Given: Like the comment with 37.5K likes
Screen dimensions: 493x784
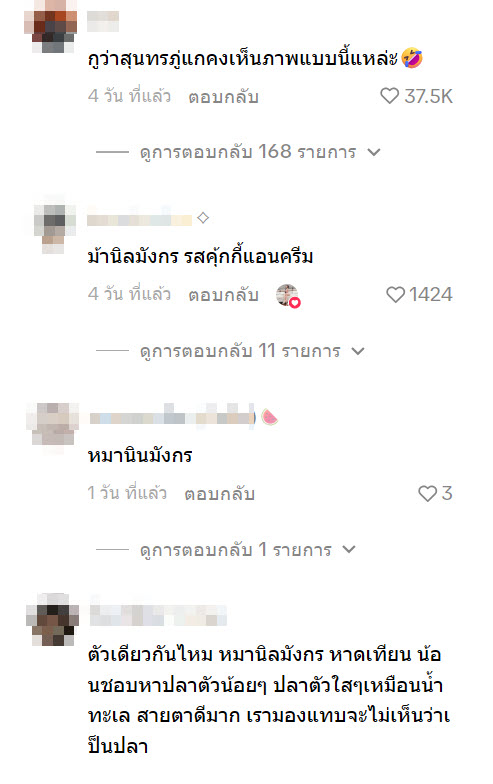Looking at the screenshot, I should [389, 96].
